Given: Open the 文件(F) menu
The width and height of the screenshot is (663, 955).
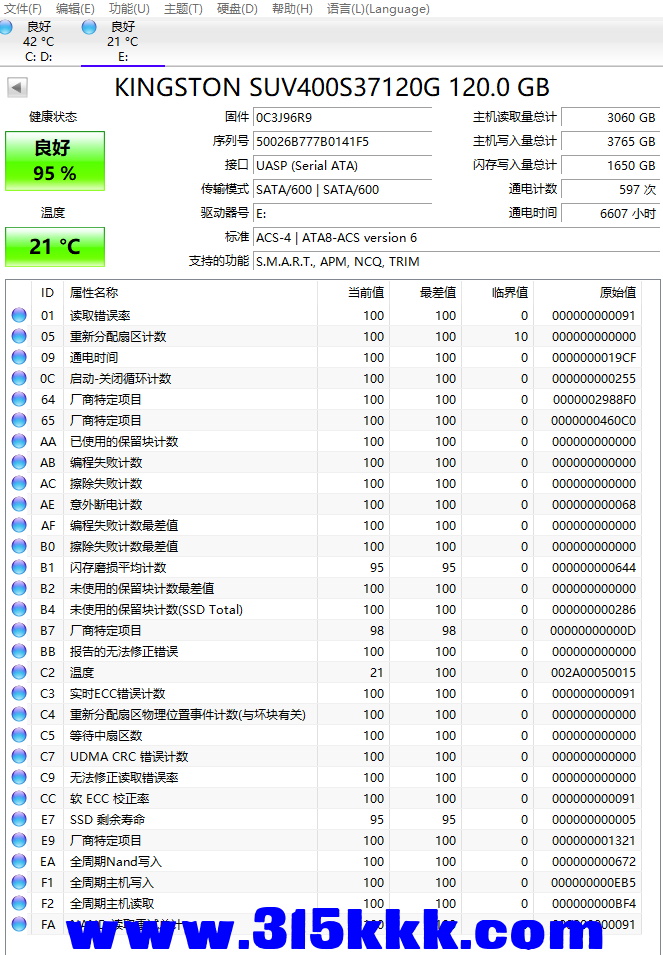Looking at the screenshot, I should click(23, 9).
